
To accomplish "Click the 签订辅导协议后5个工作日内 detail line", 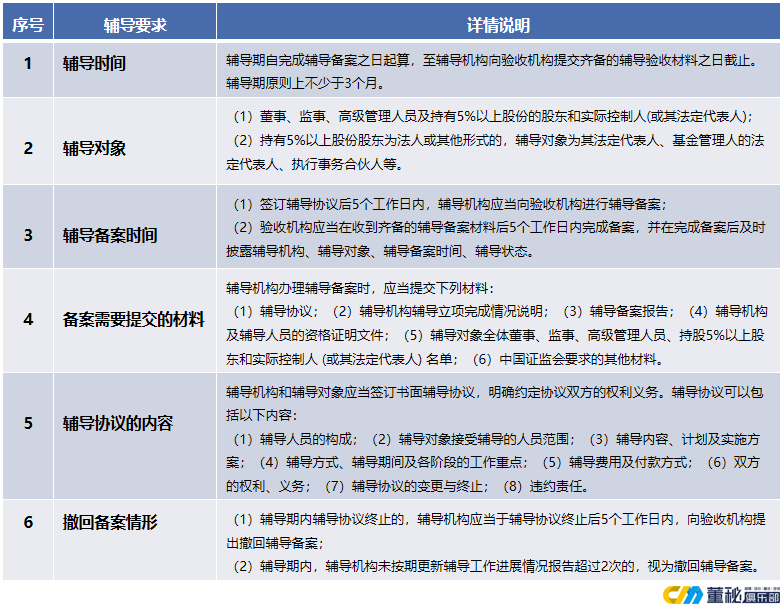I will click(x=449, y=204).
